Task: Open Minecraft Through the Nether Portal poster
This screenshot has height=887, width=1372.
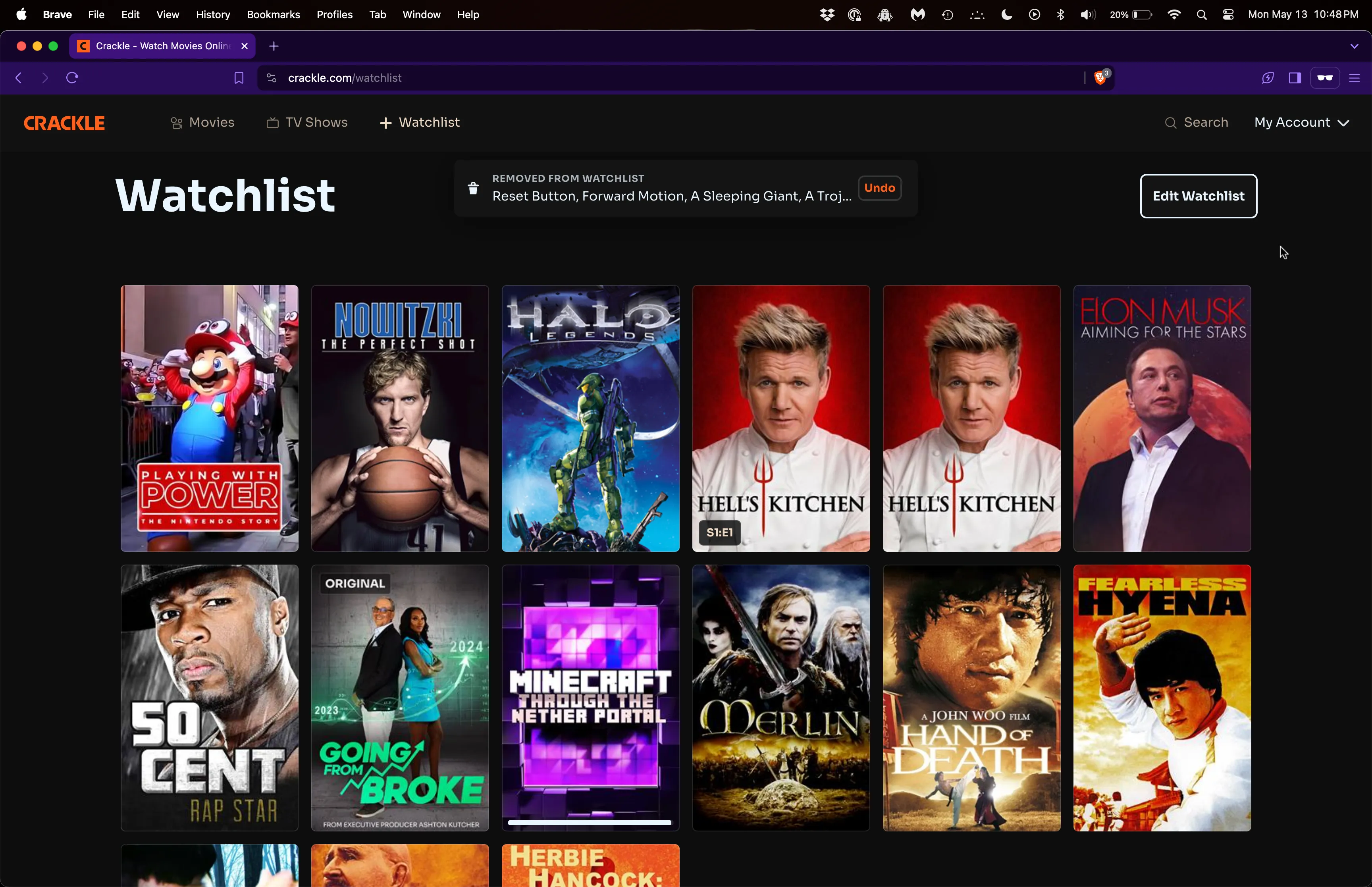Action: [590, 698]
